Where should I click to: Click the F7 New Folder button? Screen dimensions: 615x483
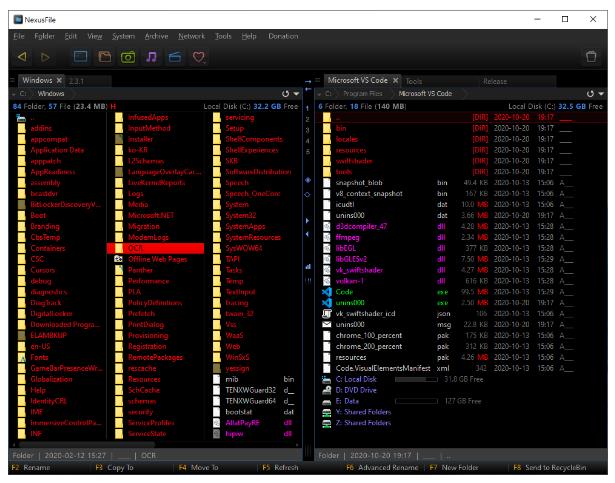(x=454, y=468)
